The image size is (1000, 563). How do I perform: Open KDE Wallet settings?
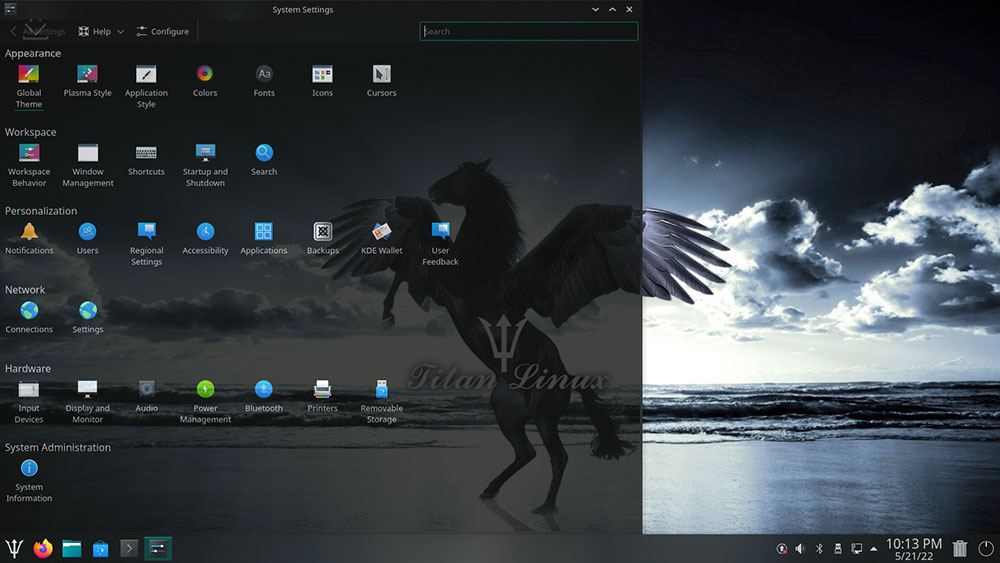point(381,233)
